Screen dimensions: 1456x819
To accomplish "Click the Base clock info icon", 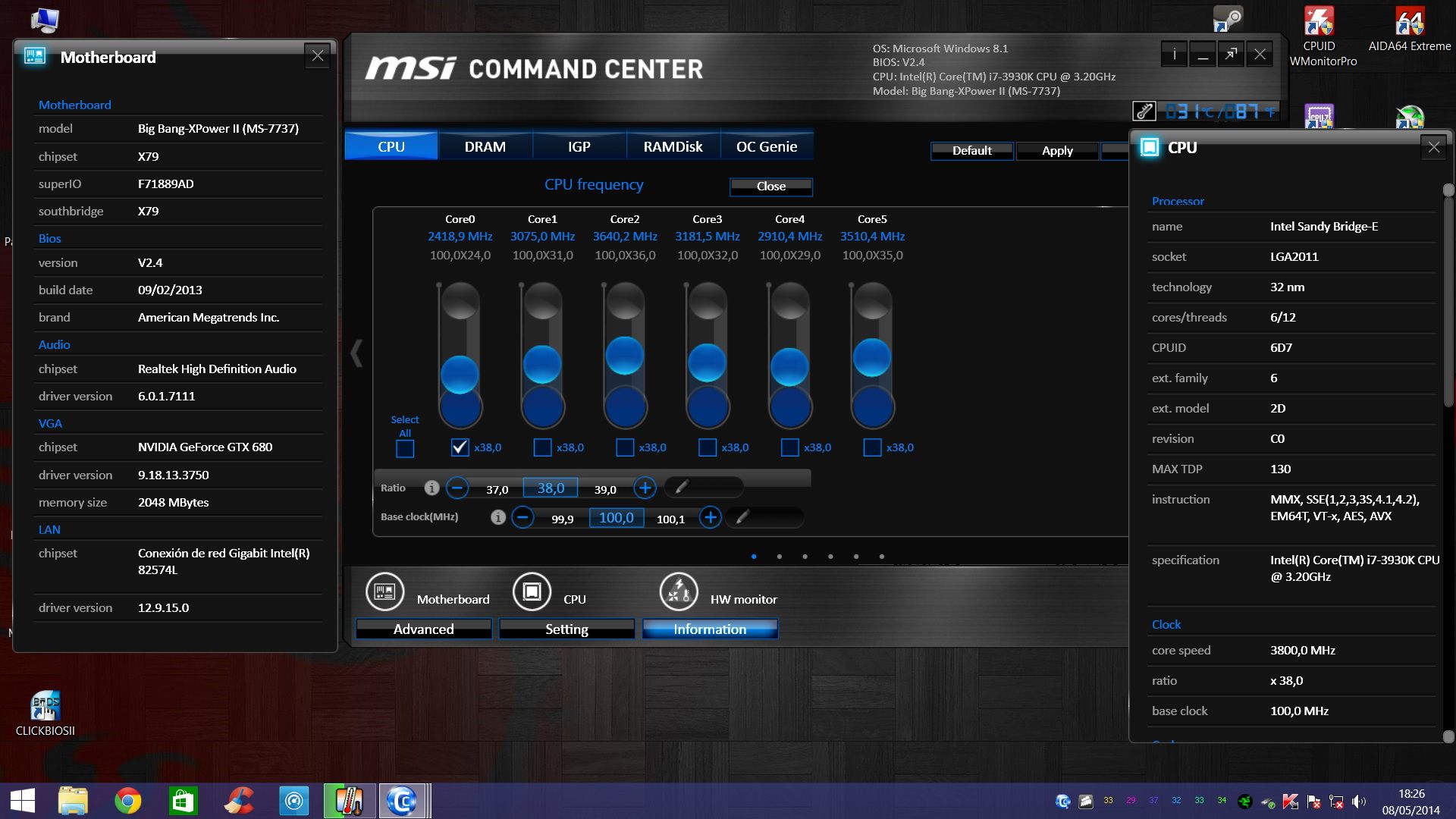I will [x=497, y=517].
